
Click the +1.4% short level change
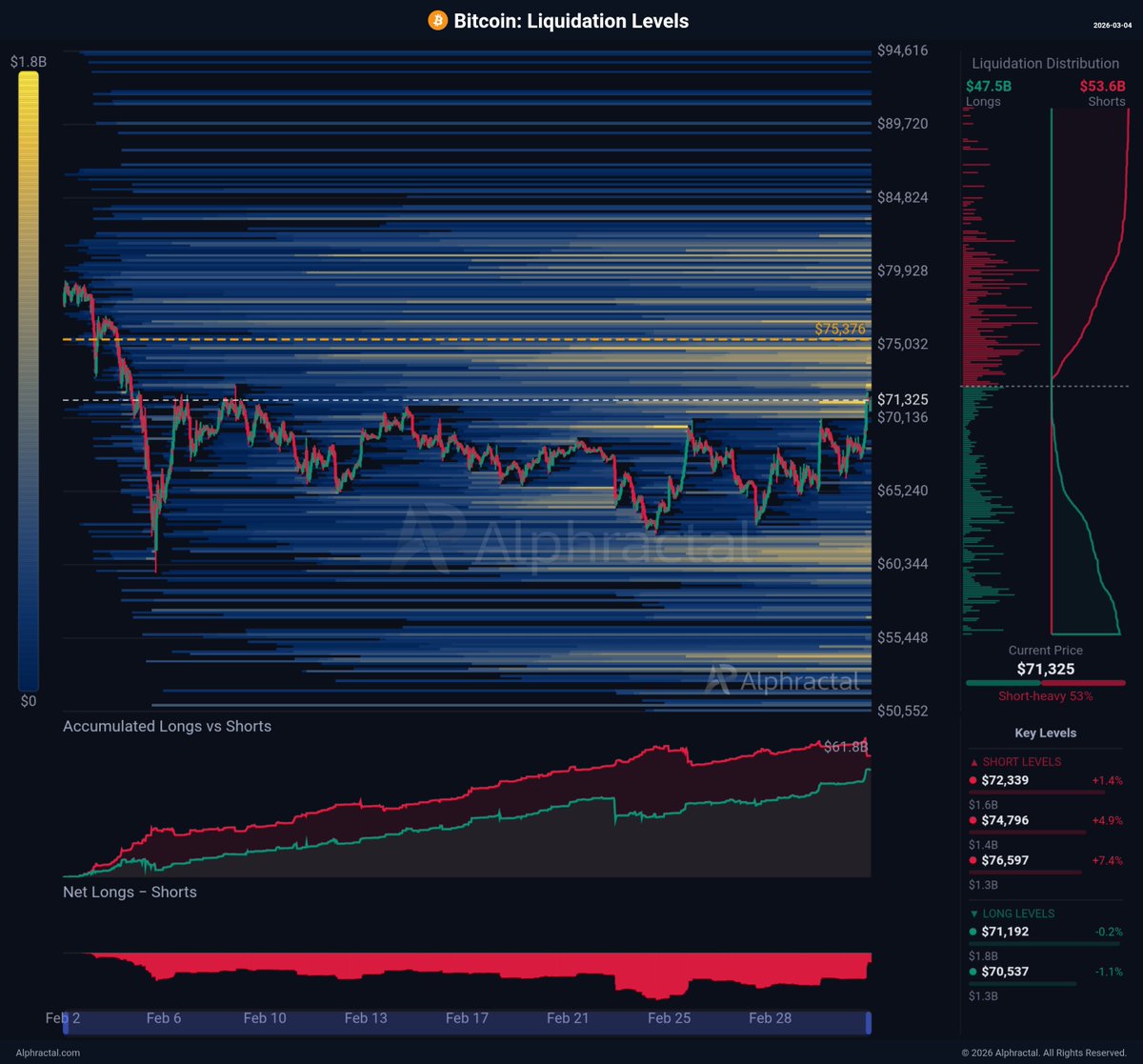[x=1107, y=780]
